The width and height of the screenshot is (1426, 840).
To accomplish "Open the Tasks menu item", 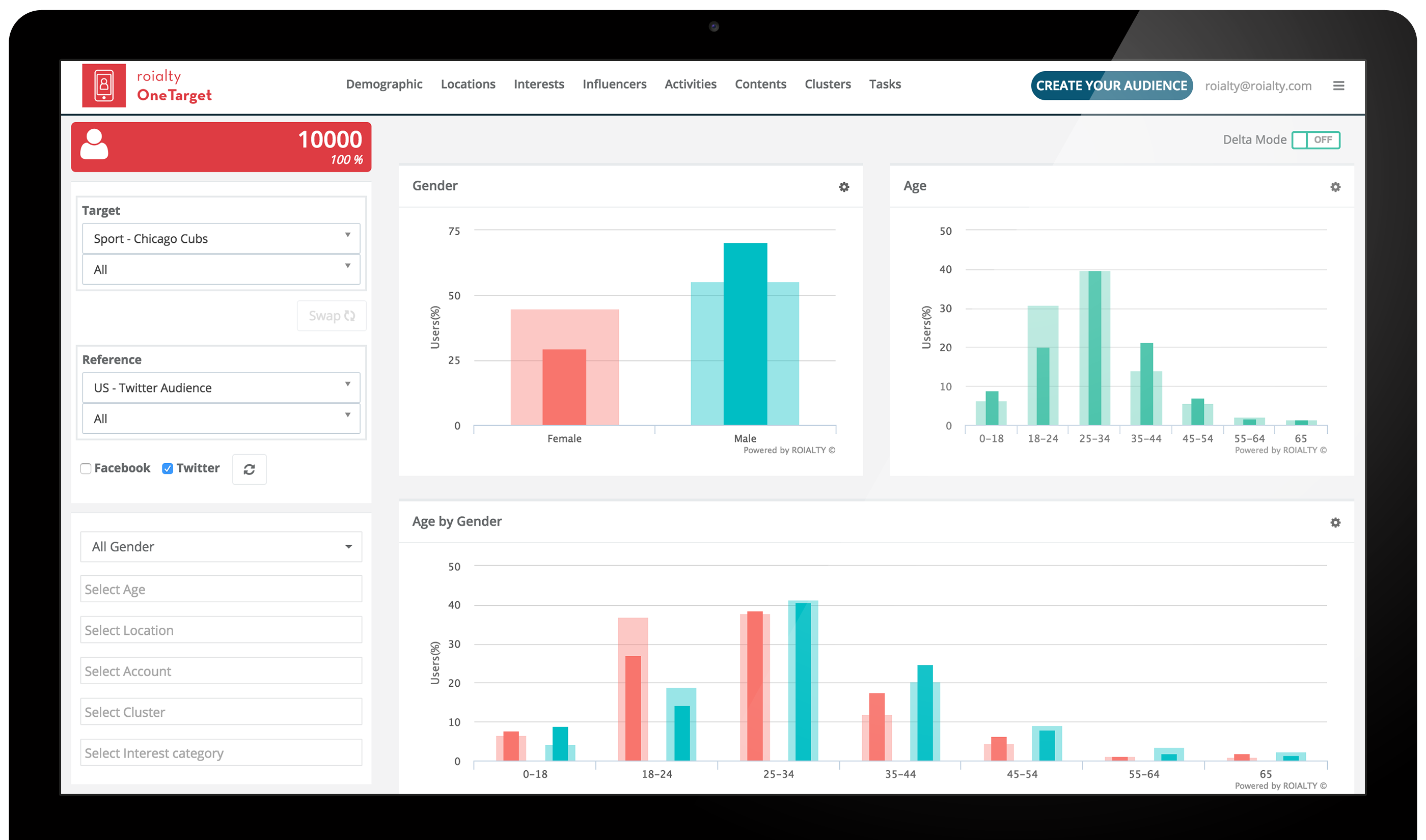I will [885, 85].
